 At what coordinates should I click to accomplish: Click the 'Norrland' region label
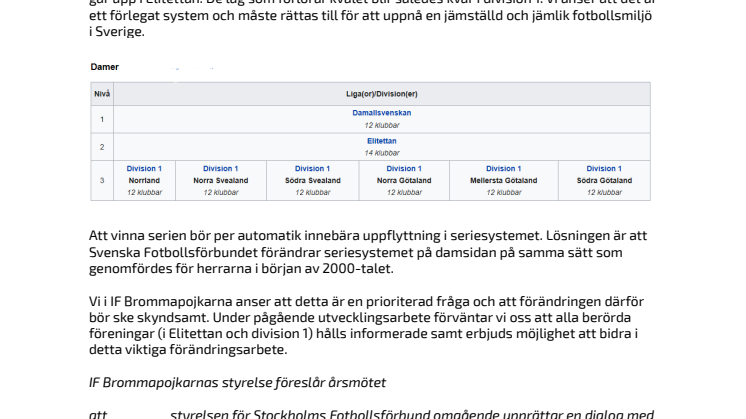pos(144,180)
